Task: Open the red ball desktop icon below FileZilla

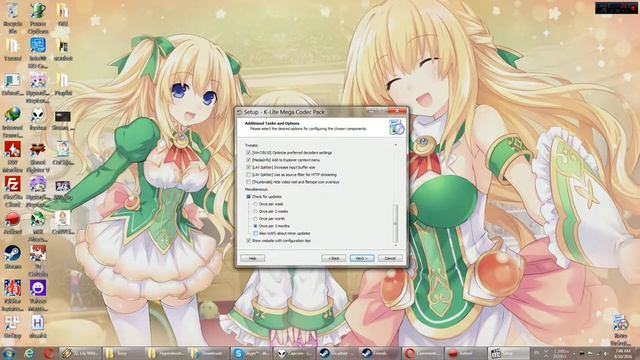Action: (13, 222)
